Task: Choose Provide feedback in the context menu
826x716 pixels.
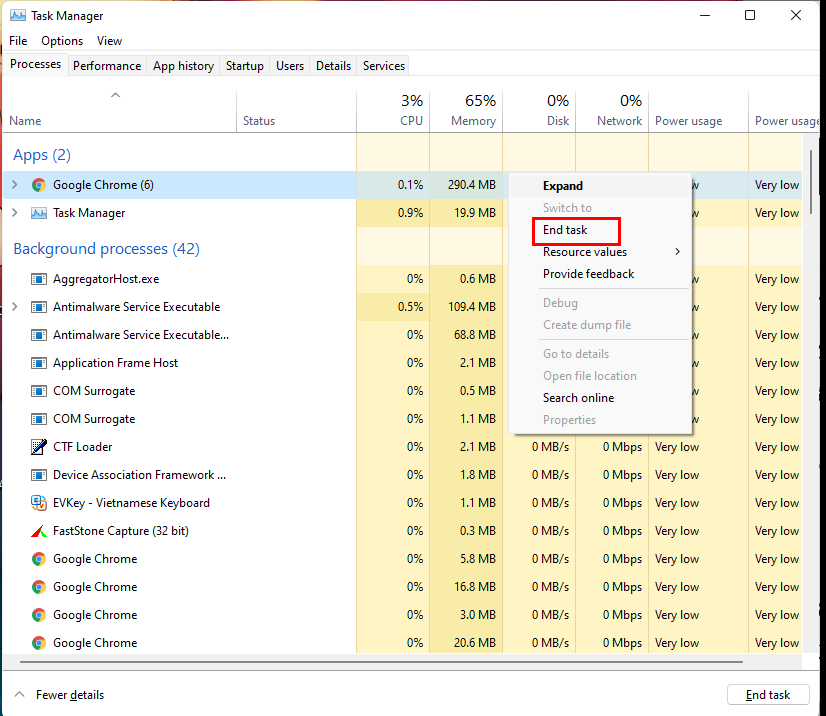Action: click(600, 274)
